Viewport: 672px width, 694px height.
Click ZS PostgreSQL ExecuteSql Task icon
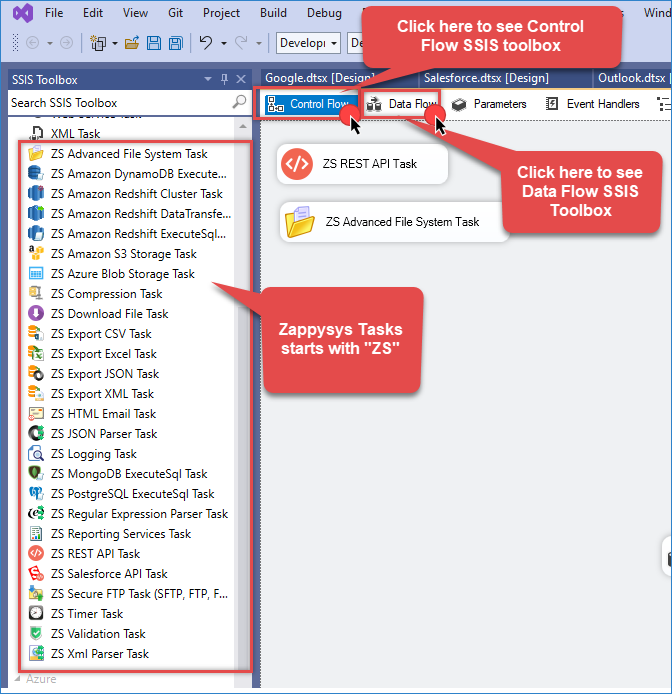36,493
